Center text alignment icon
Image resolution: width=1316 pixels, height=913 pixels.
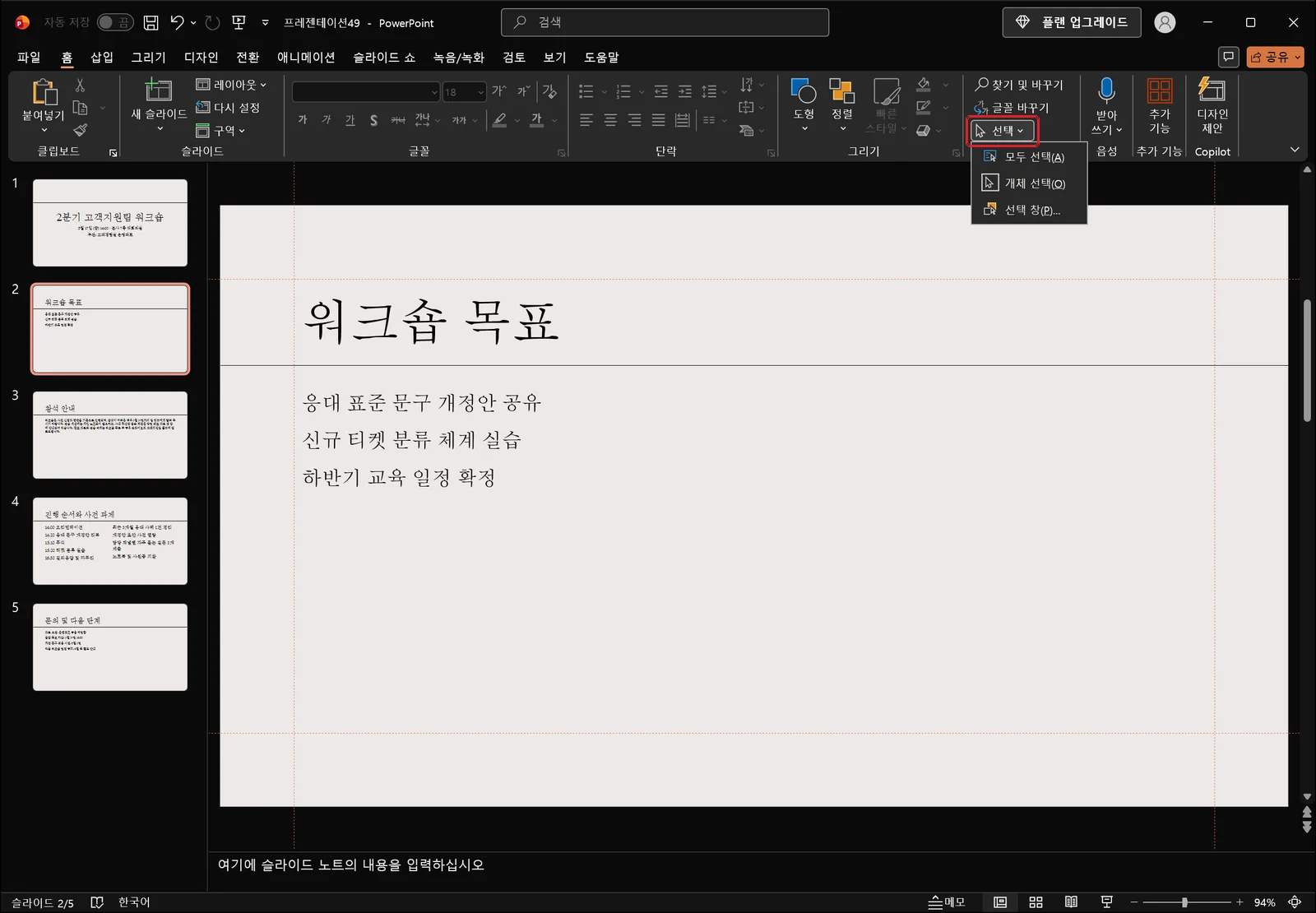click(610, 120)
